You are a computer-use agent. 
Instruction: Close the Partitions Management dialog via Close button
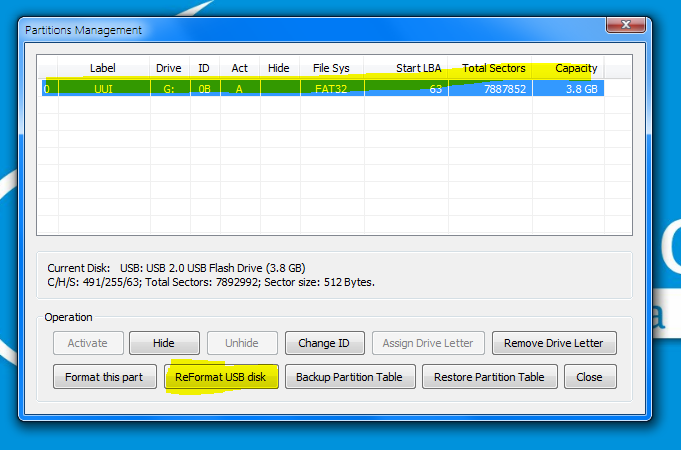590,377
